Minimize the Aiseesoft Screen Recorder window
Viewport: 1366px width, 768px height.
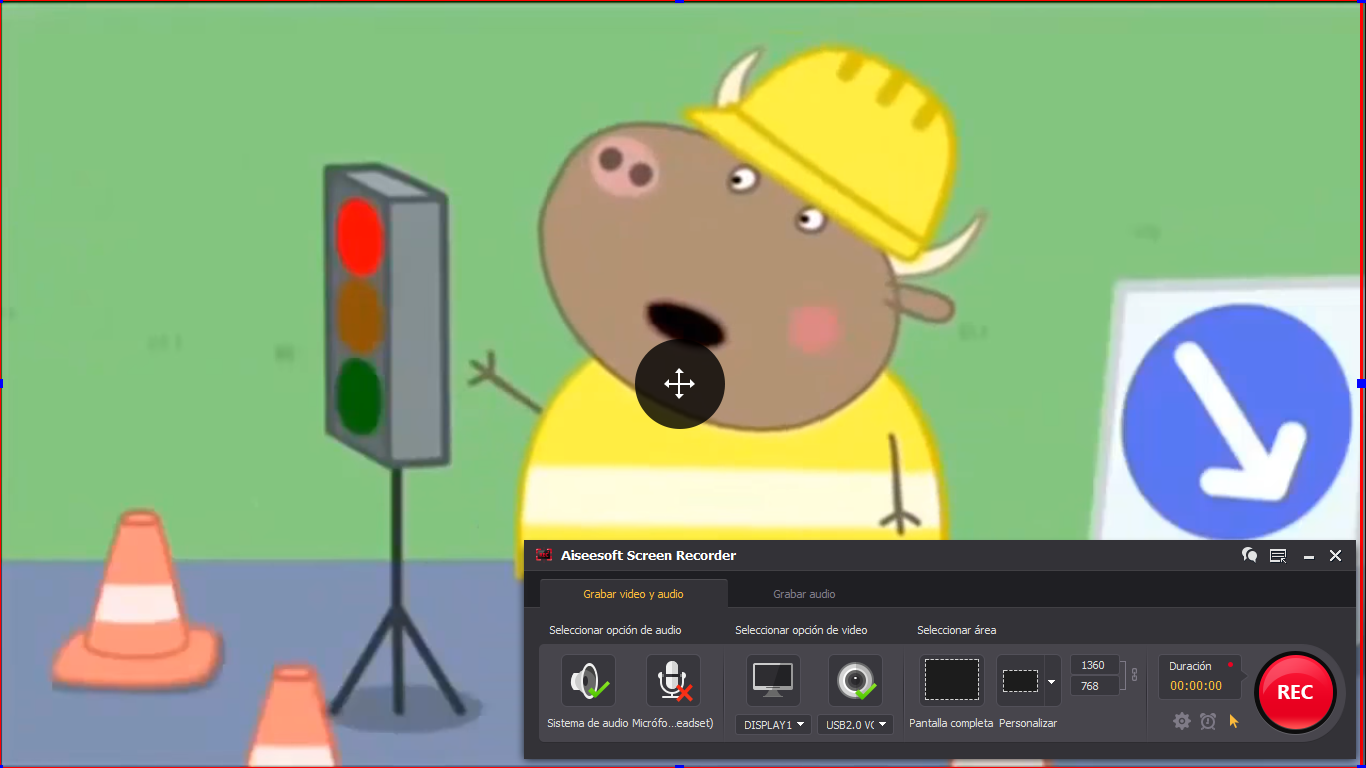pyautogui.click(x=1308, y=556)
